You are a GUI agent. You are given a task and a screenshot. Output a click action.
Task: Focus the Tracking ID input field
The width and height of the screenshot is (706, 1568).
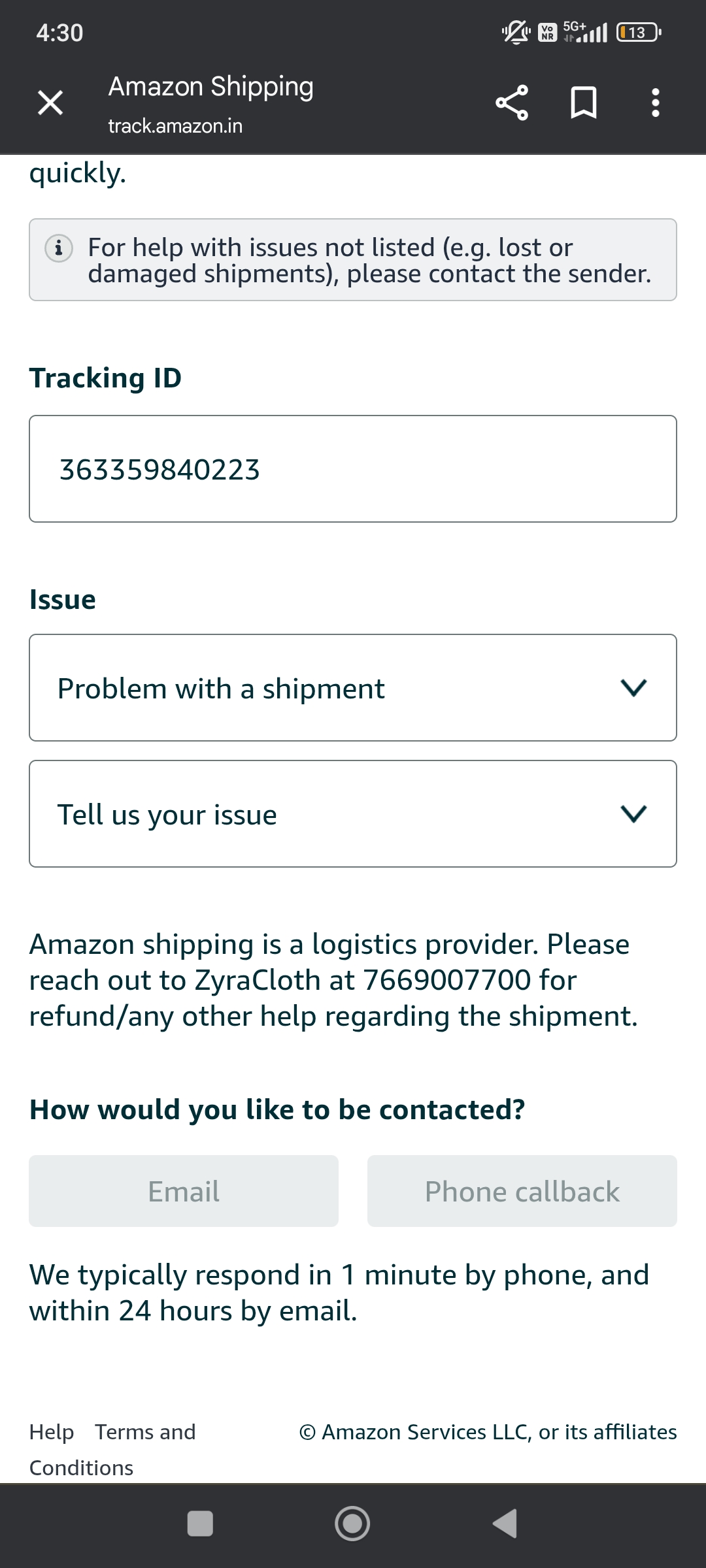click(353, 469)
